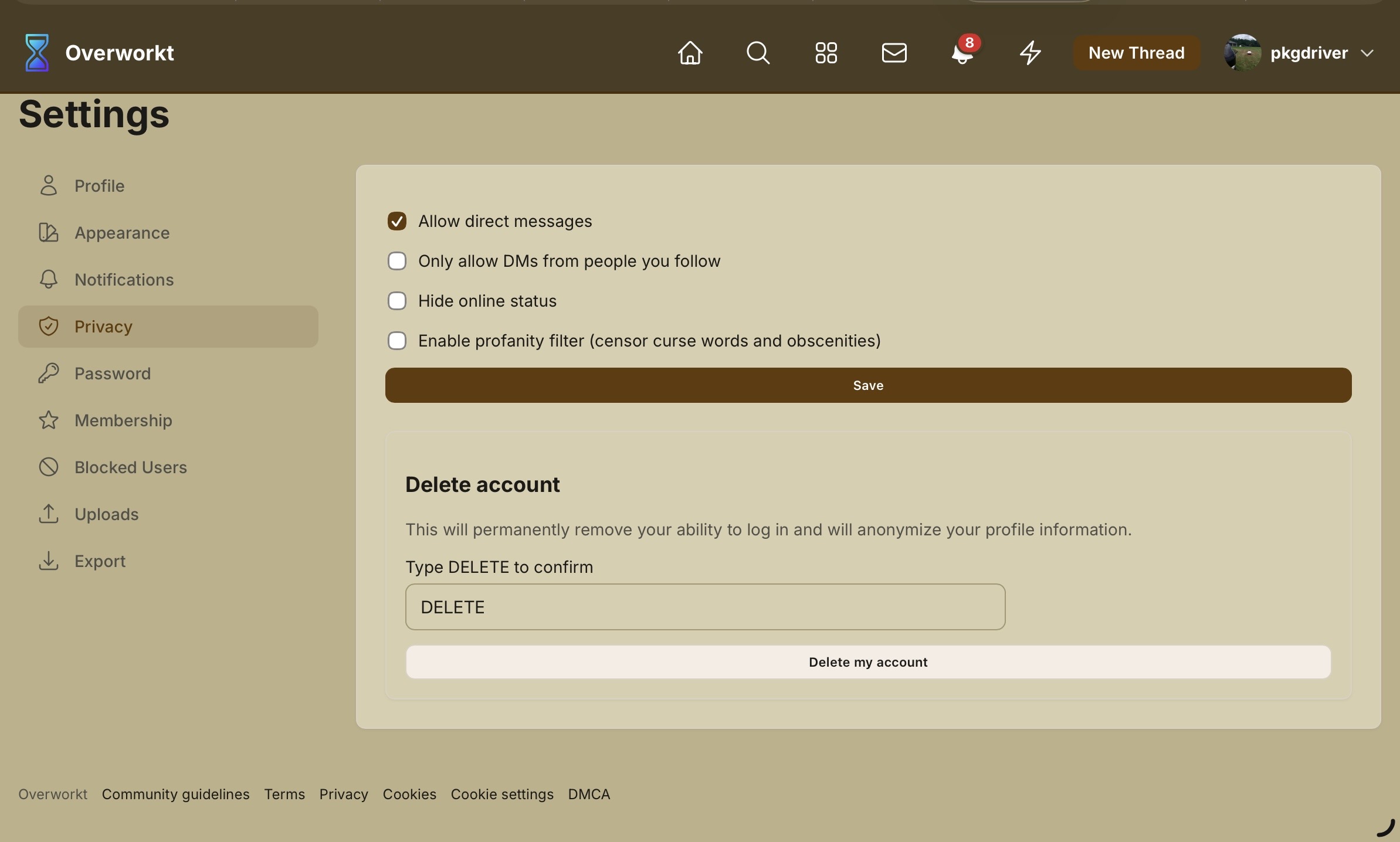This screenshot has height=842, width=1400.
Task: Click the Delete my account button
Action: (x=868, y=662)
